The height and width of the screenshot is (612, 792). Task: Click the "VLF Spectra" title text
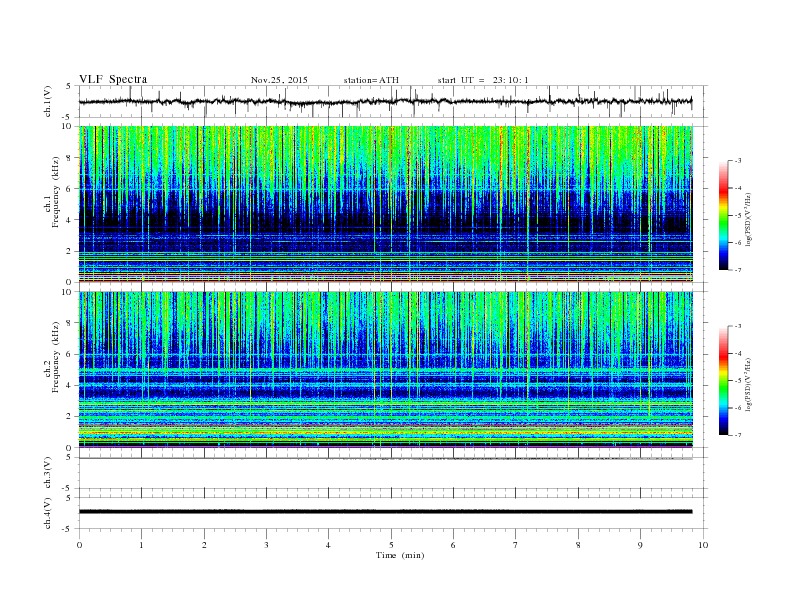click(113, 79)
